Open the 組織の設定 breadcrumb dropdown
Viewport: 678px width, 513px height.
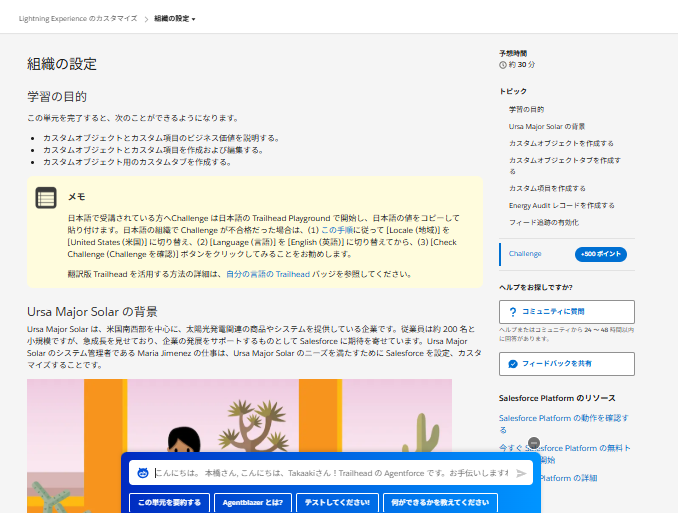[175, 19]
